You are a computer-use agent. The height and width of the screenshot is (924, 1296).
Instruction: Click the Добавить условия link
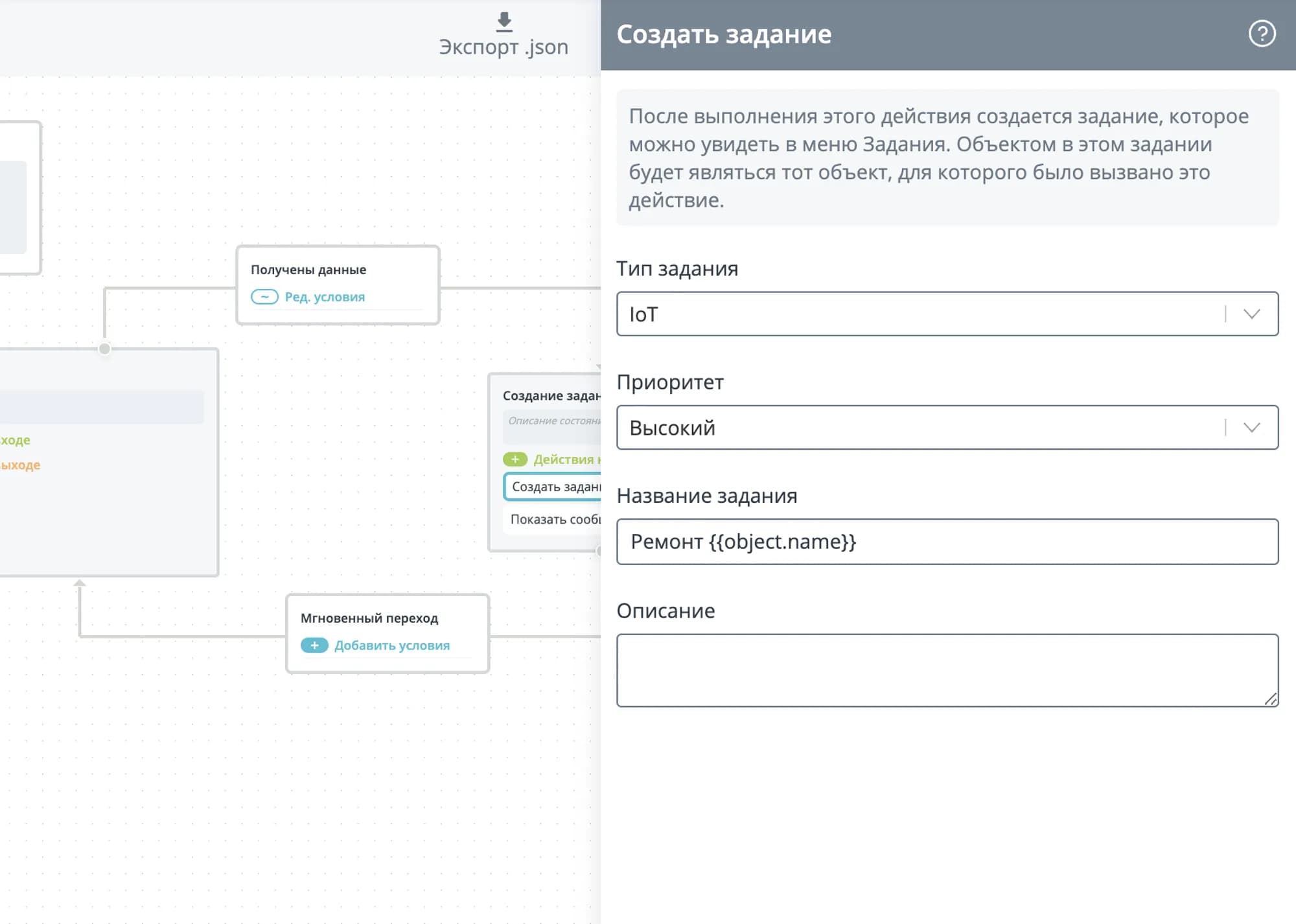click(x=391, y=645)
